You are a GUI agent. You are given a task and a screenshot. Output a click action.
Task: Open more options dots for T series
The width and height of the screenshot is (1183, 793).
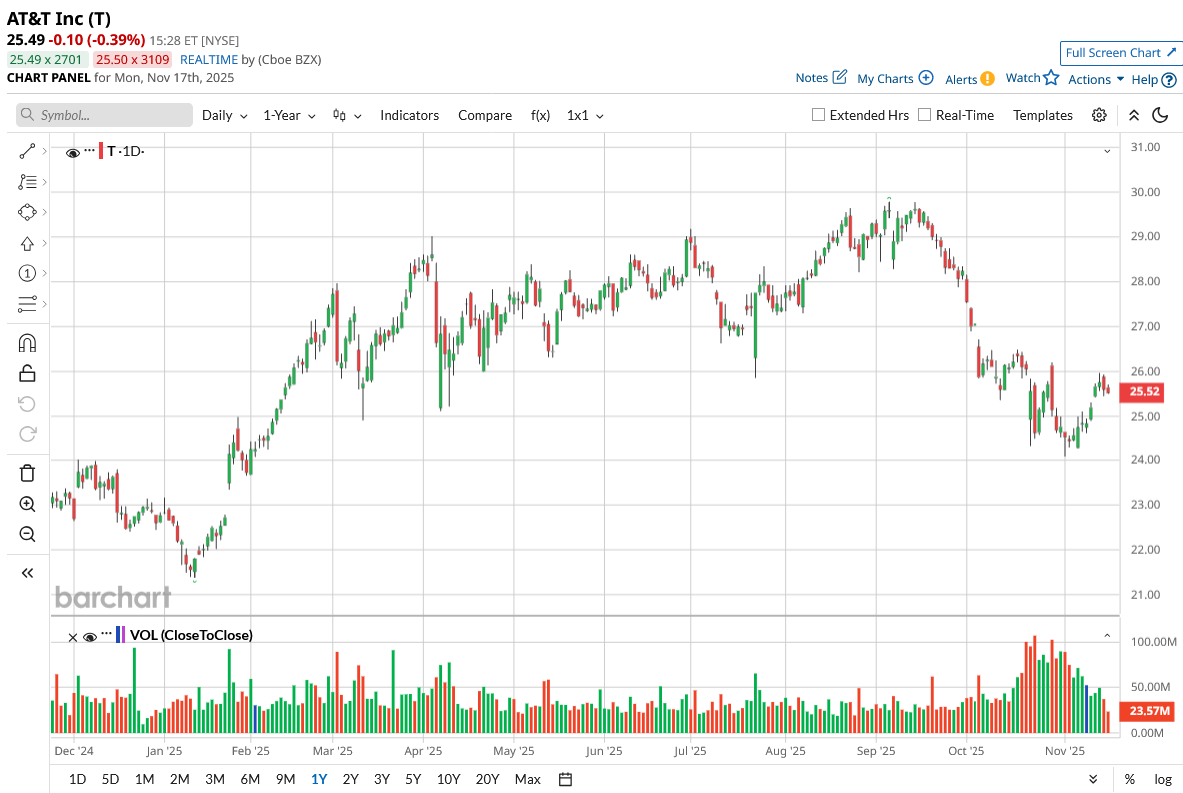[x=89, y=150]
